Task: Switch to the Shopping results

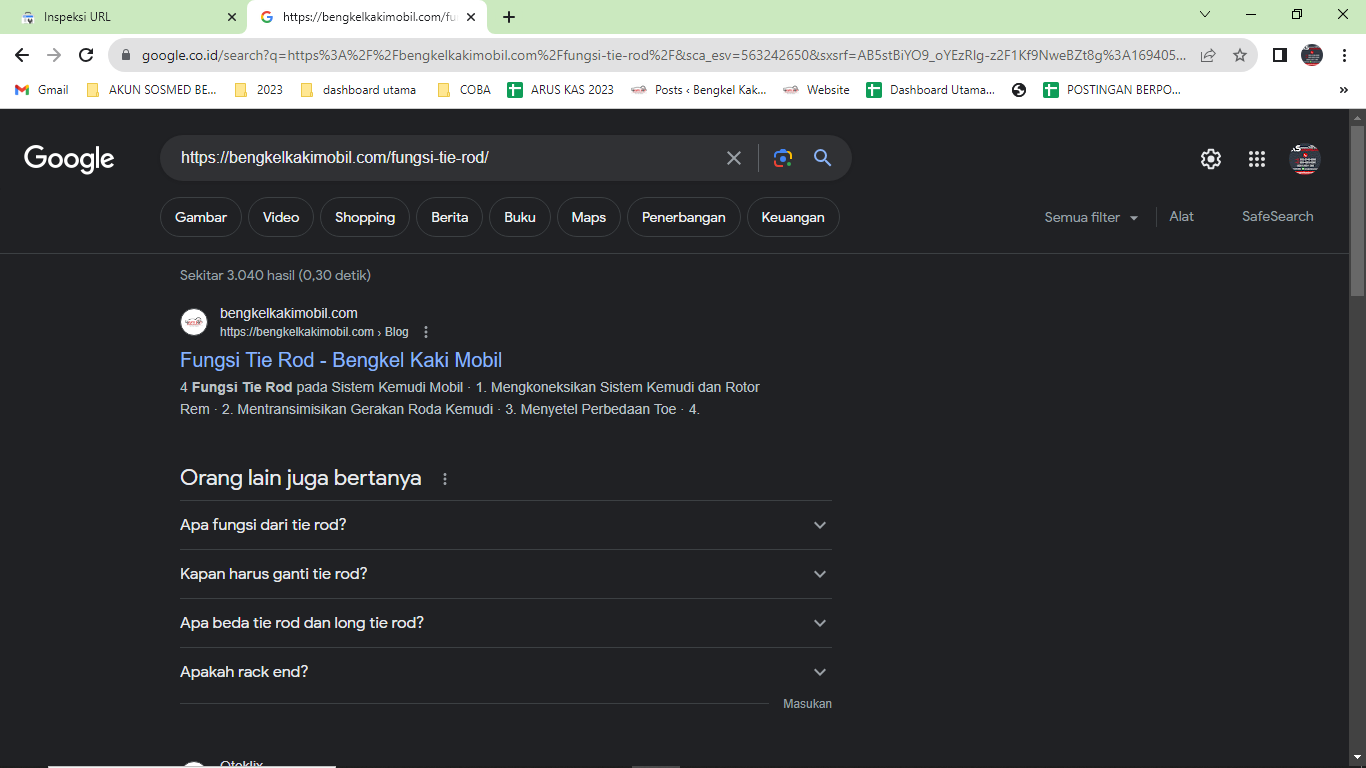Action: (x=365, y=217)
